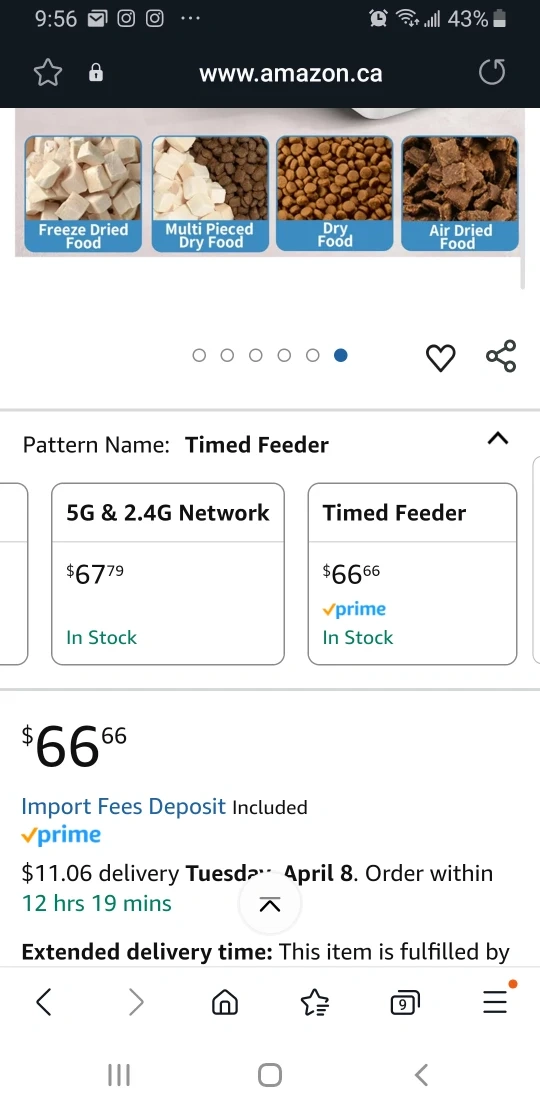Select the first image carousel dot
This screenshot has height=1110, width=540.
199,355
